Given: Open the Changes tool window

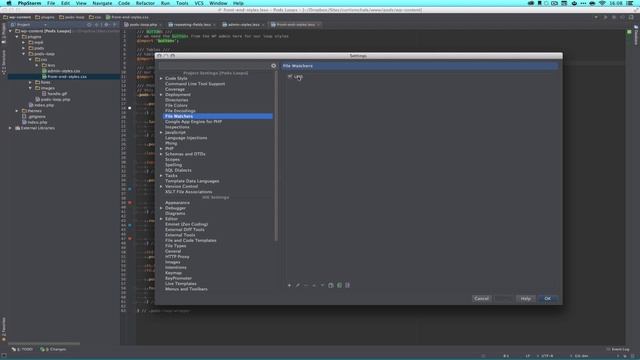Looking at the screenshot, I should coord(53,349).
